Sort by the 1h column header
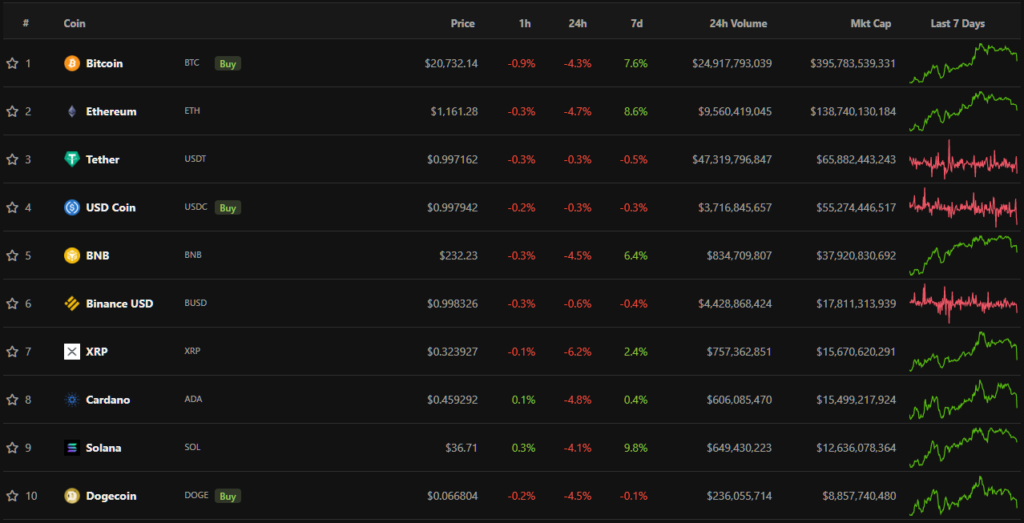Screen dimensions: 1024x523 525,24
